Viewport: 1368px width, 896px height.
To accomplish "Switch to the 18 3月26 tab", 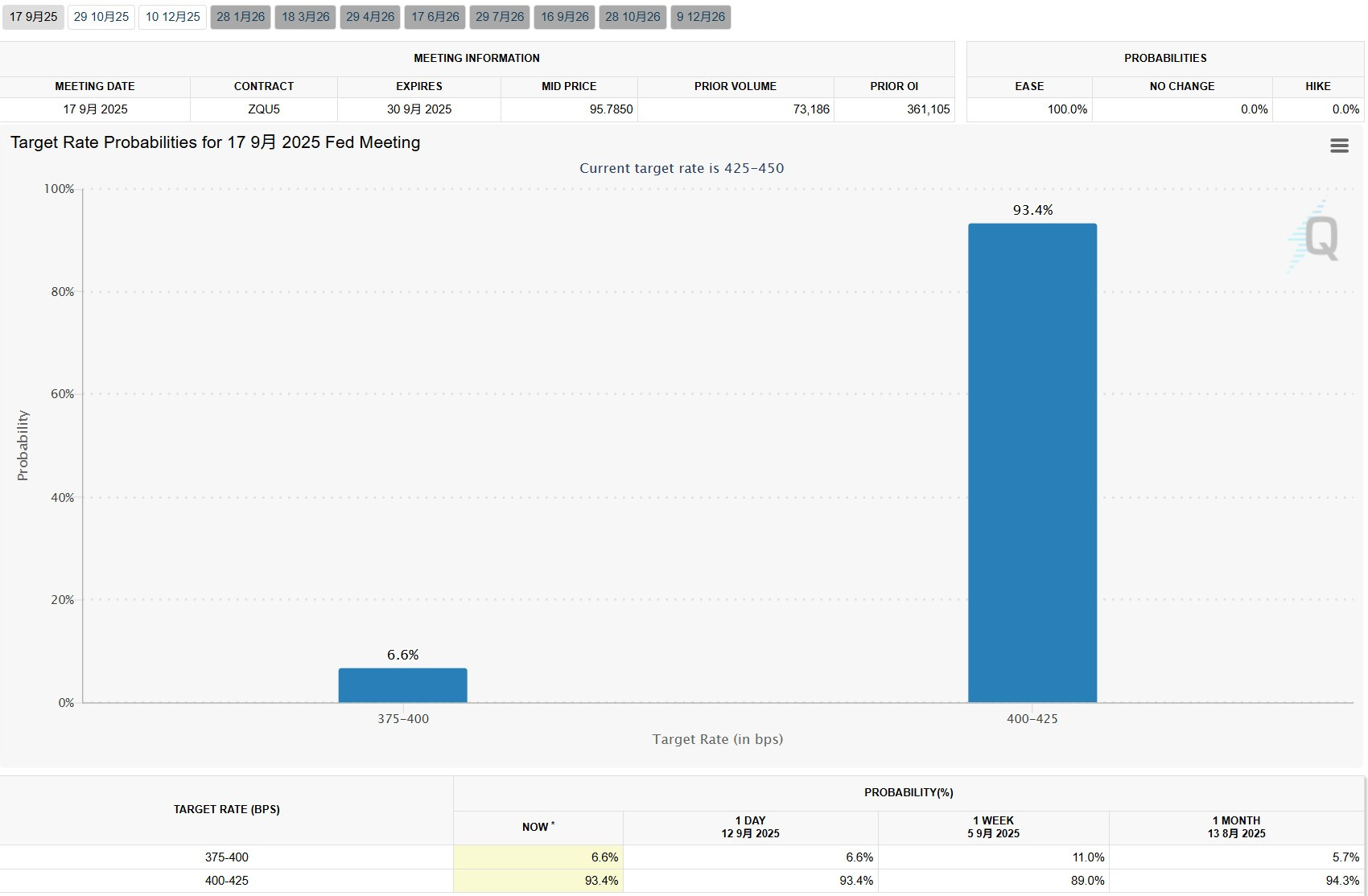I will point(306,17).
